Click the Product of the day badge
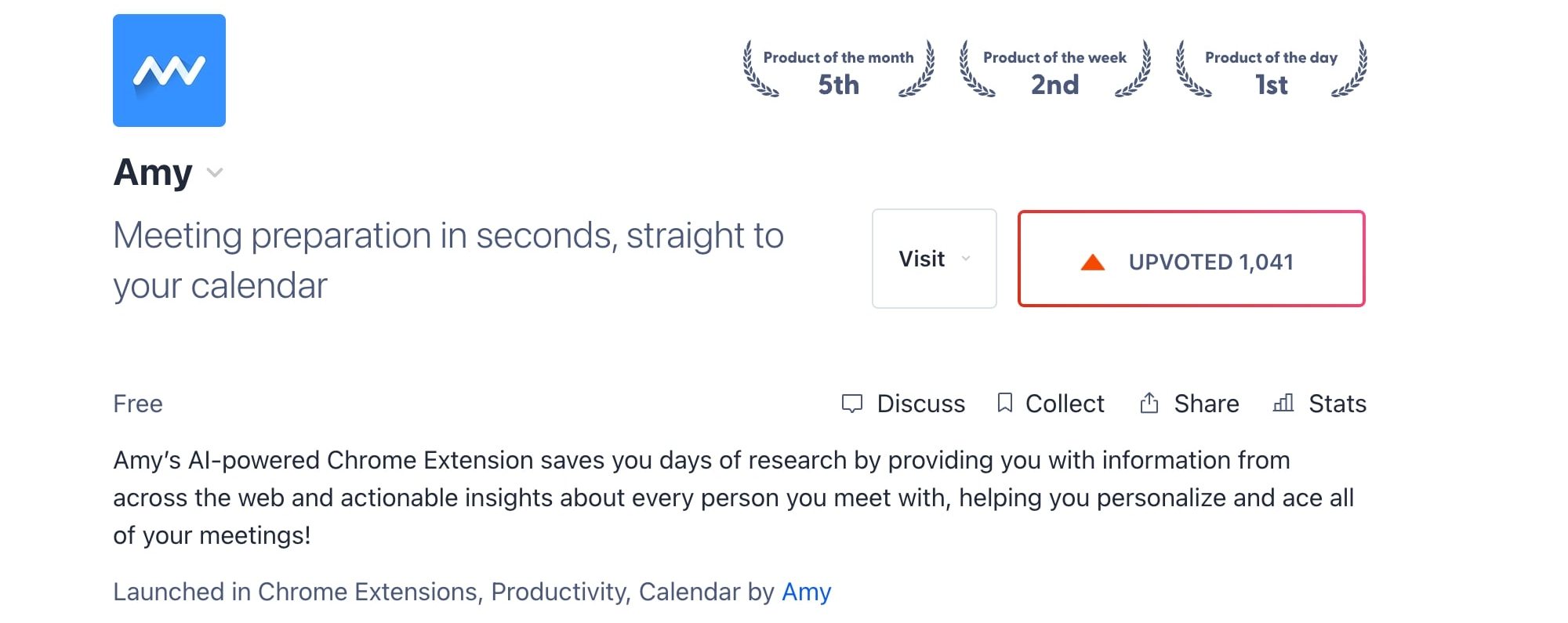 pos(1272,69)
